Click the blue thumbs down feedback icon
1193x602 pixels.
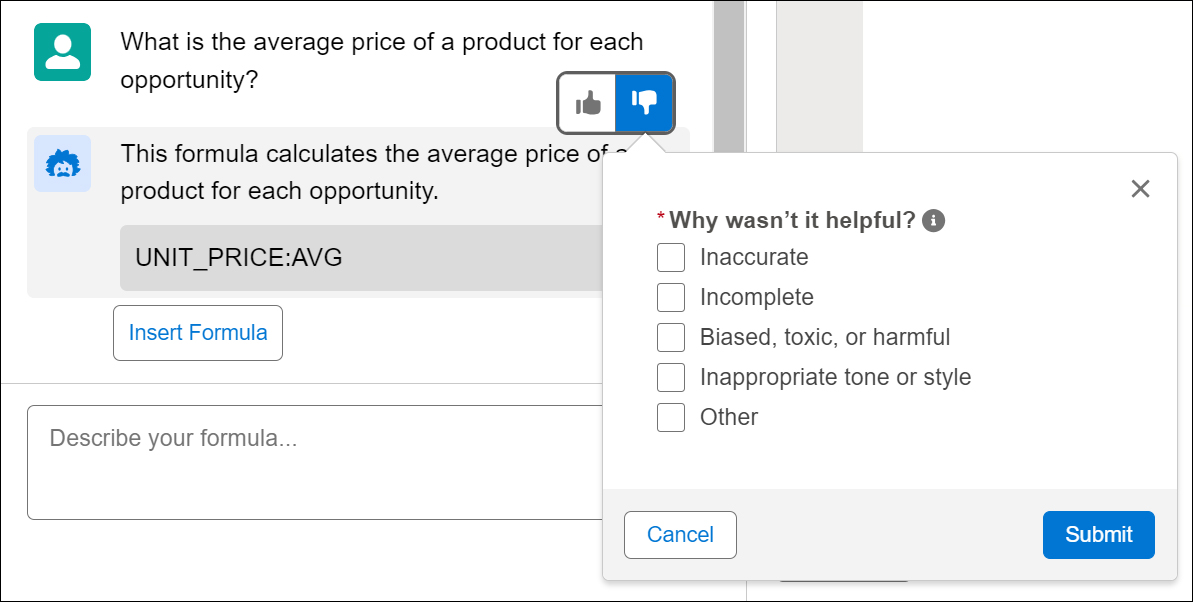tap(644, 103)
